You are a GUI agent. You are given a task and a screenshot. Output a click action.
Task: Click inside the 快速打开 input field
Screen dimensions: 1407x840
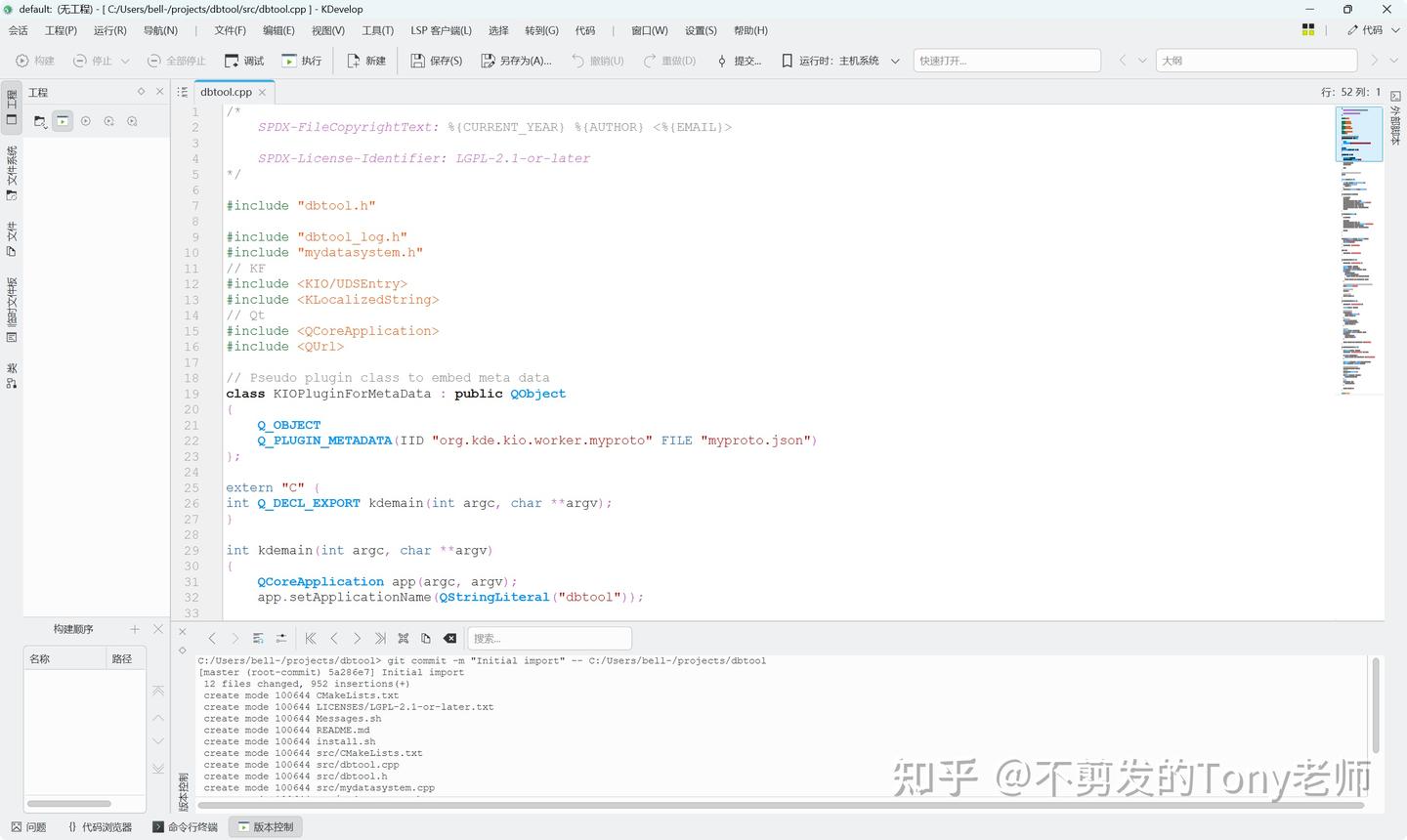[x=1006, y=60]
